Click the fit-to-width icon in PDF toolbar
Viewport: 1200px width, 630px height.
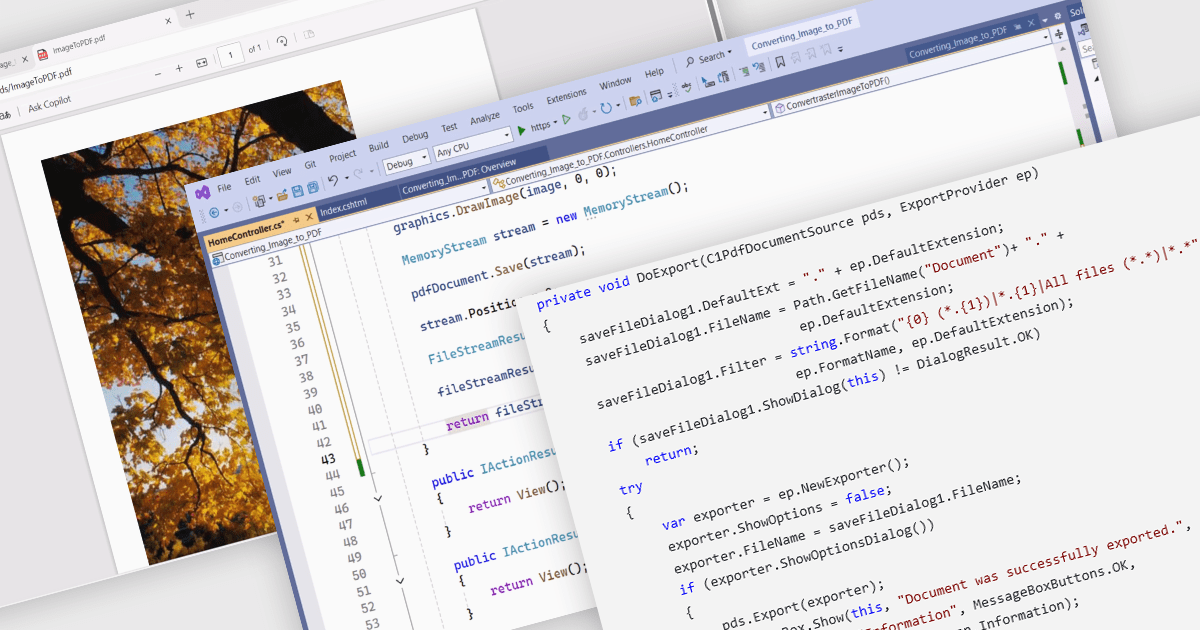201,62
